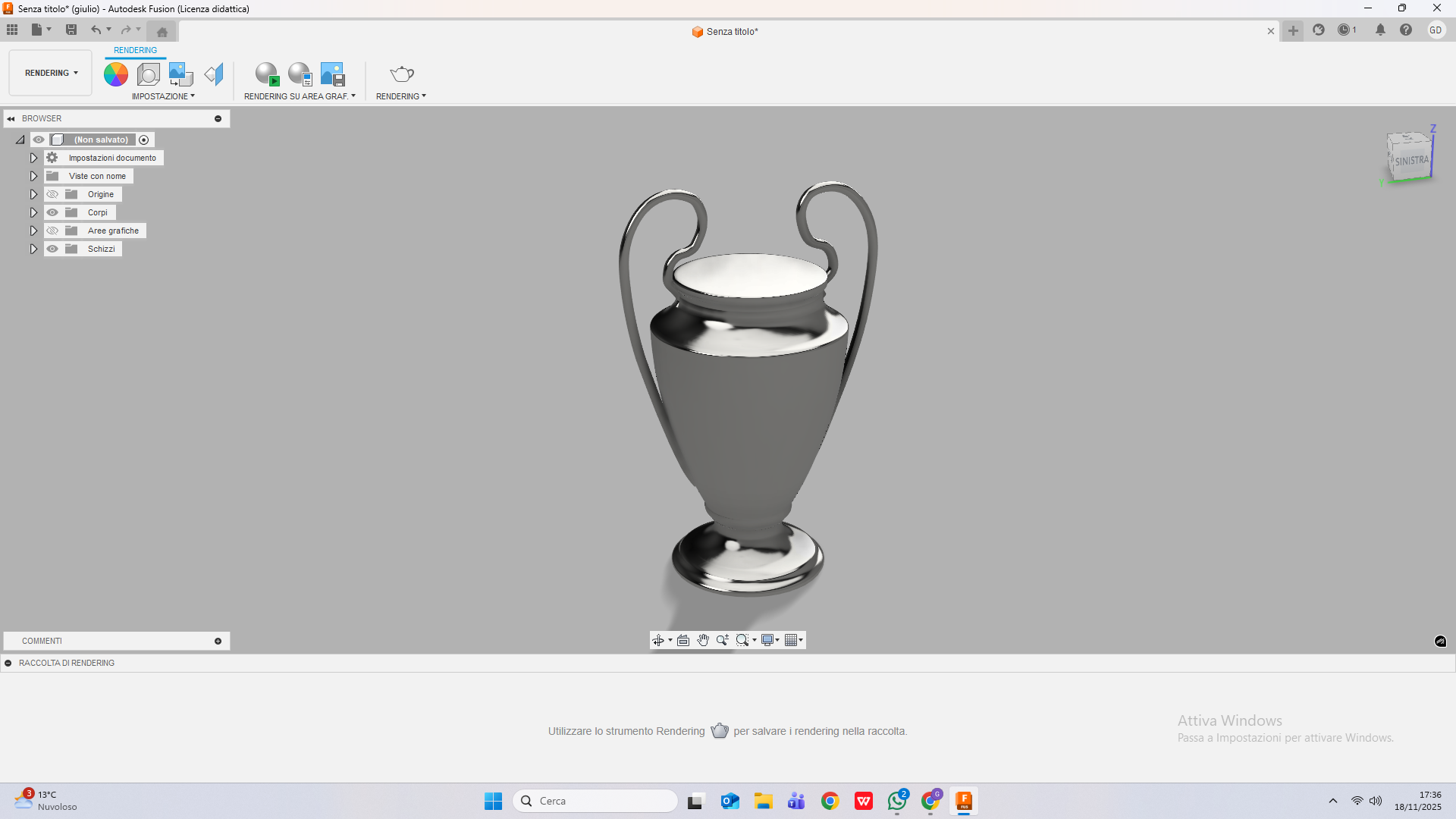Image resolution: width=1456 pixels, height=819 pixels.
Task: Open WhatsApp from the taskbar
Action: 897,801
